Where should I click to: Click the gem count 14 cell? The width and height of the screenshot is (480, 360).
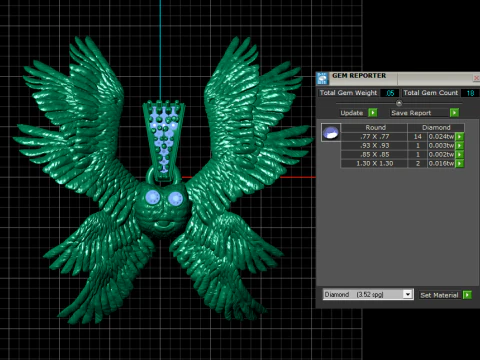[x=418, y=137]
